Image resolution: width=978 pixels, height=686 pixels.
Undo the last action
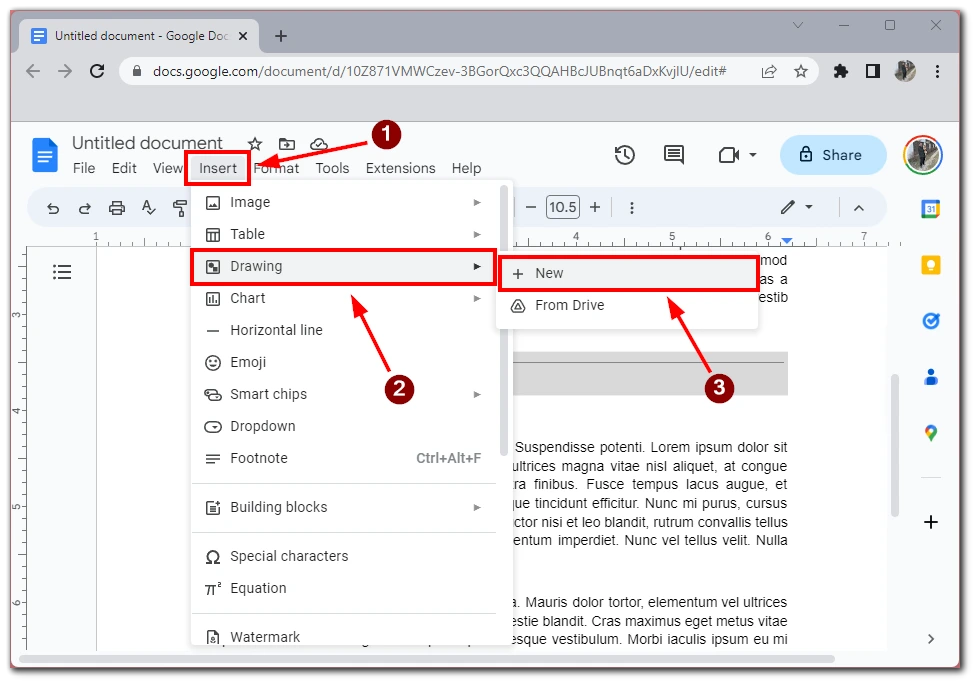coord(53,208)
